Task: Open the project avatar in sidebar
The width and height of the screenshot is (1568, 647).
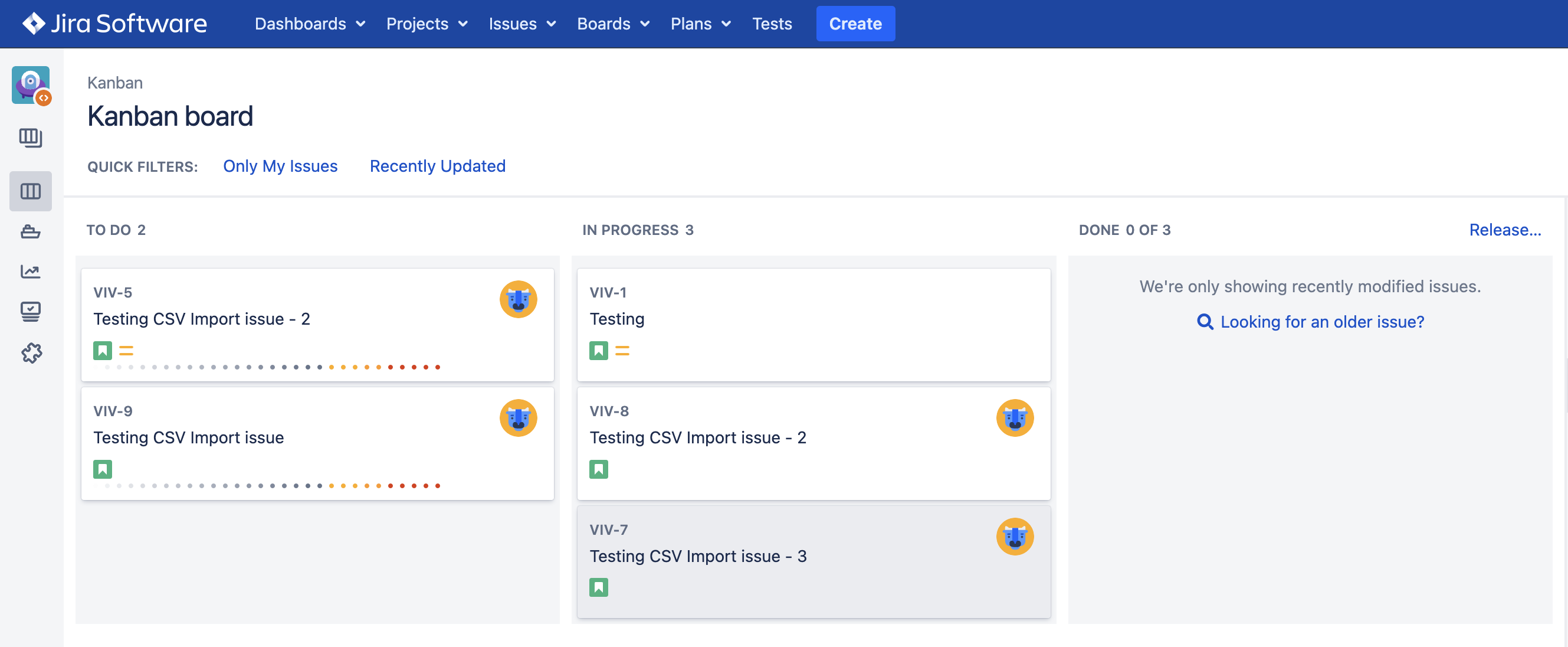Action: [31, 85]
